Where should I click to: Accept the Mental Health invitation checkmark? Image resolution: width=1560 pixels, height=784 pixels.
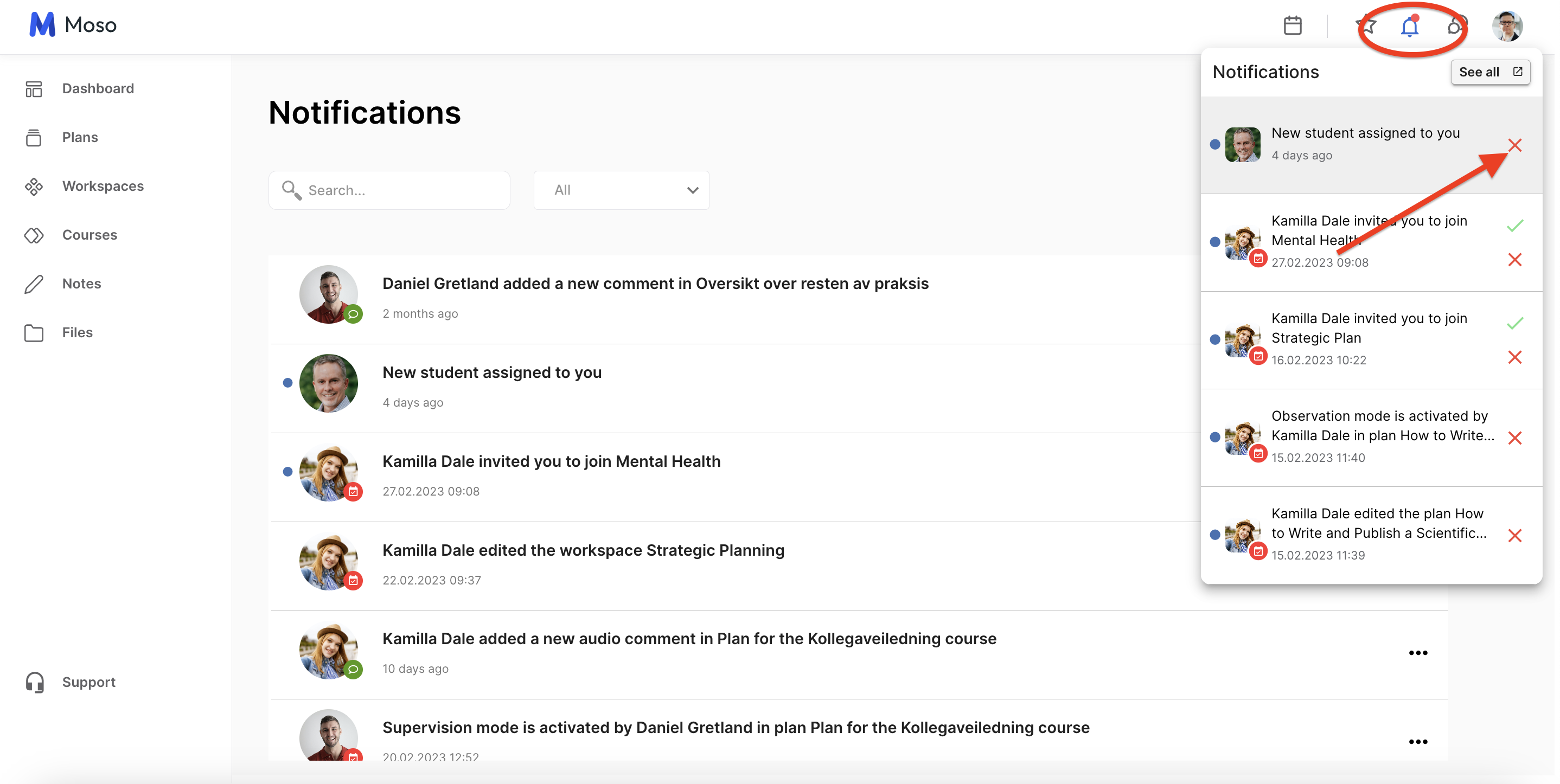[x=1514, y=226]
